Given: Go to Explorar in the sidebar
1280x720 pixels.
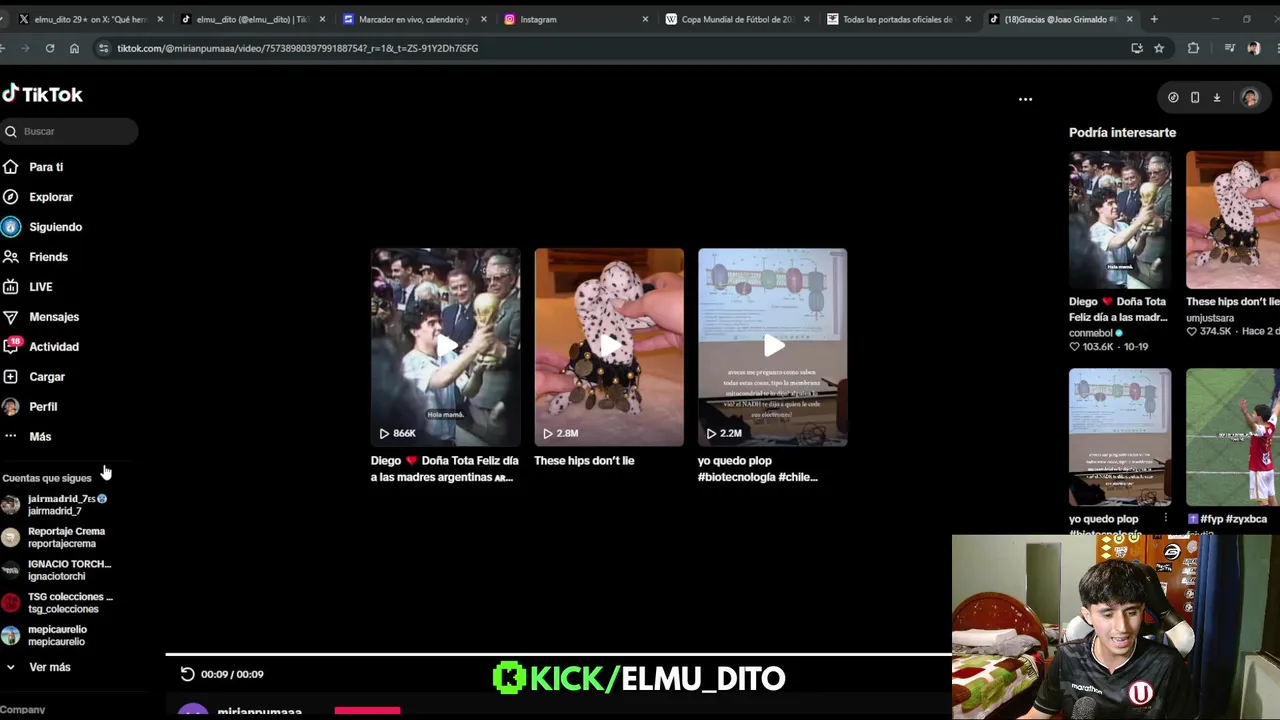Looking at the screenshot, I should pyautogui.click(x=51, y=197).
